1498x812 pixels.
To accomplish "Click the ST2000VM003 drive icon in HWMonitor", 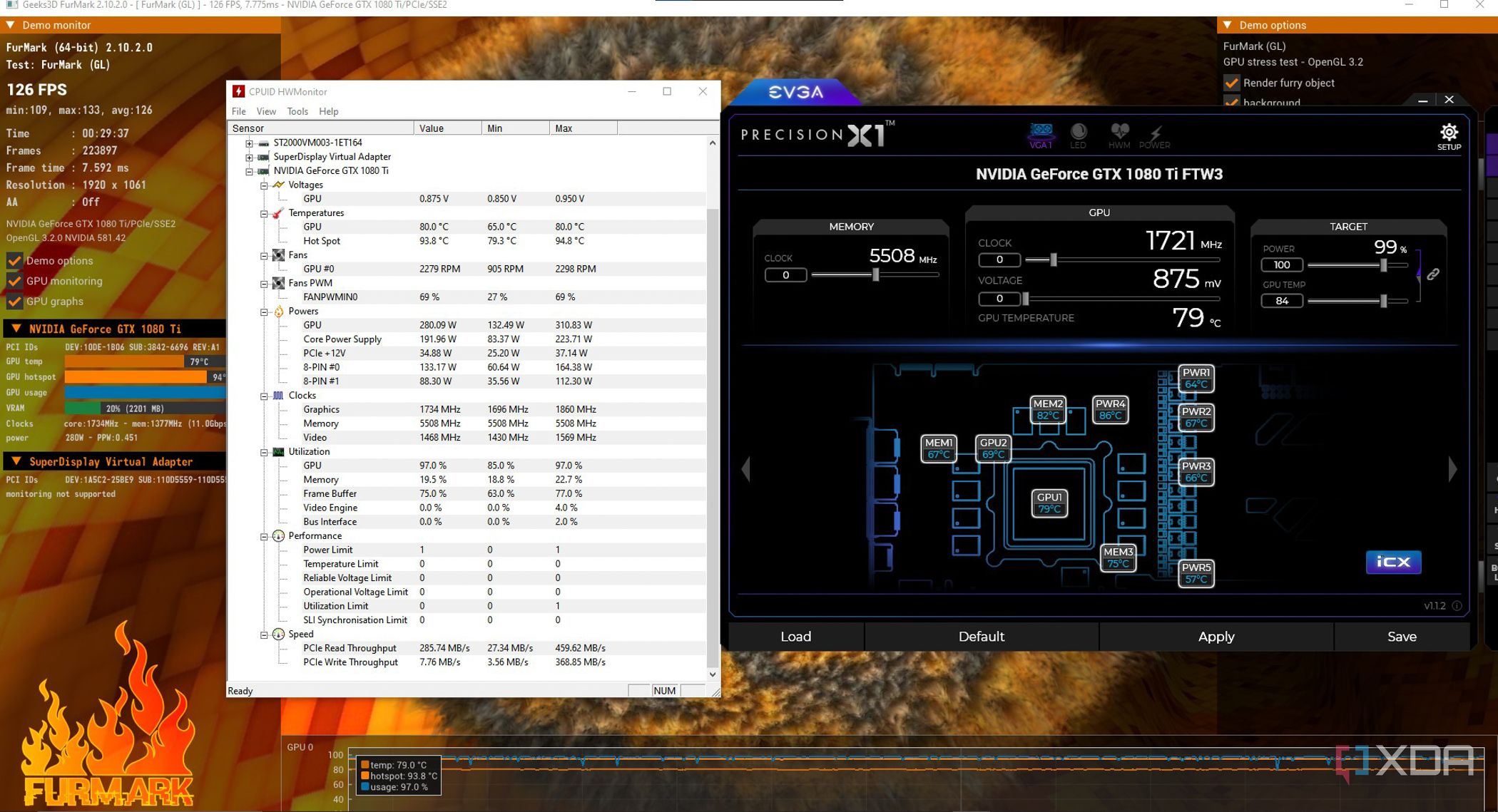I will [263, 143].
